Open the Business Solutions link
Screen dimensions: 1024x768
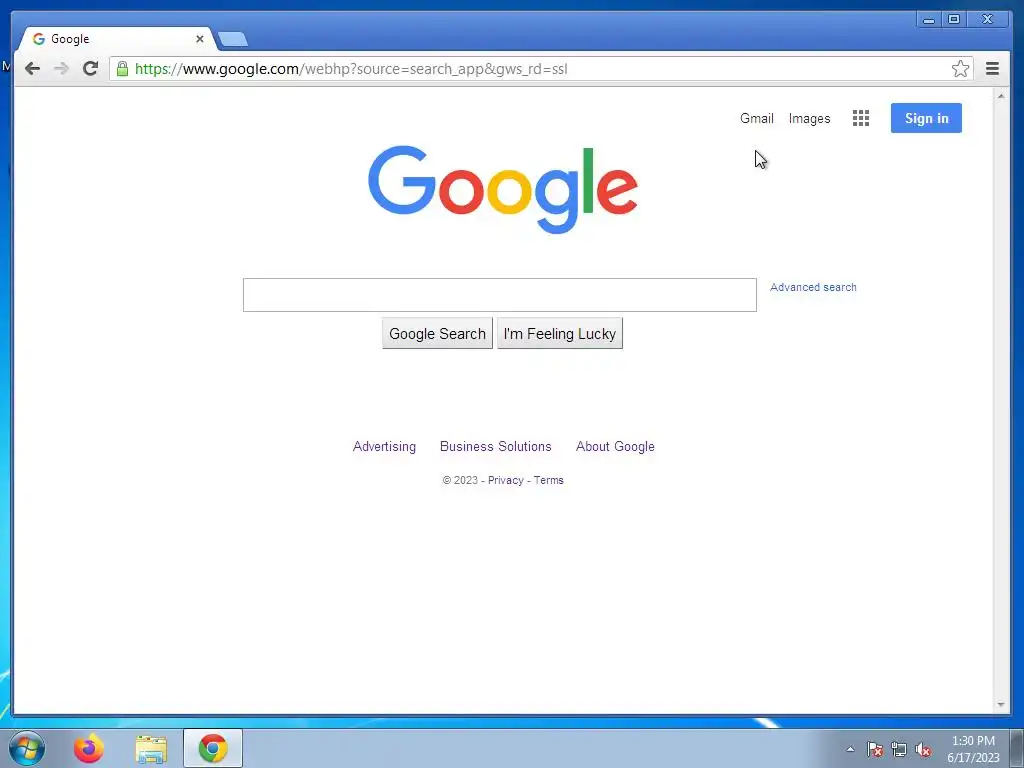click(x=496, y=447)
